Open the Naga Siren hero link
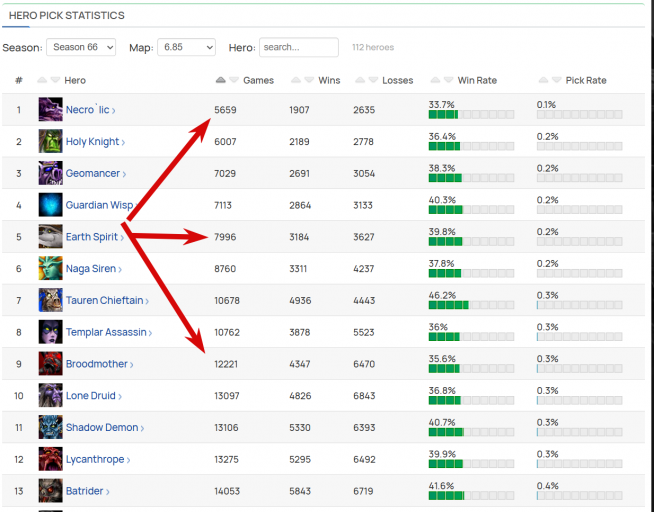 pyautogui.click(x=94, y=269)
